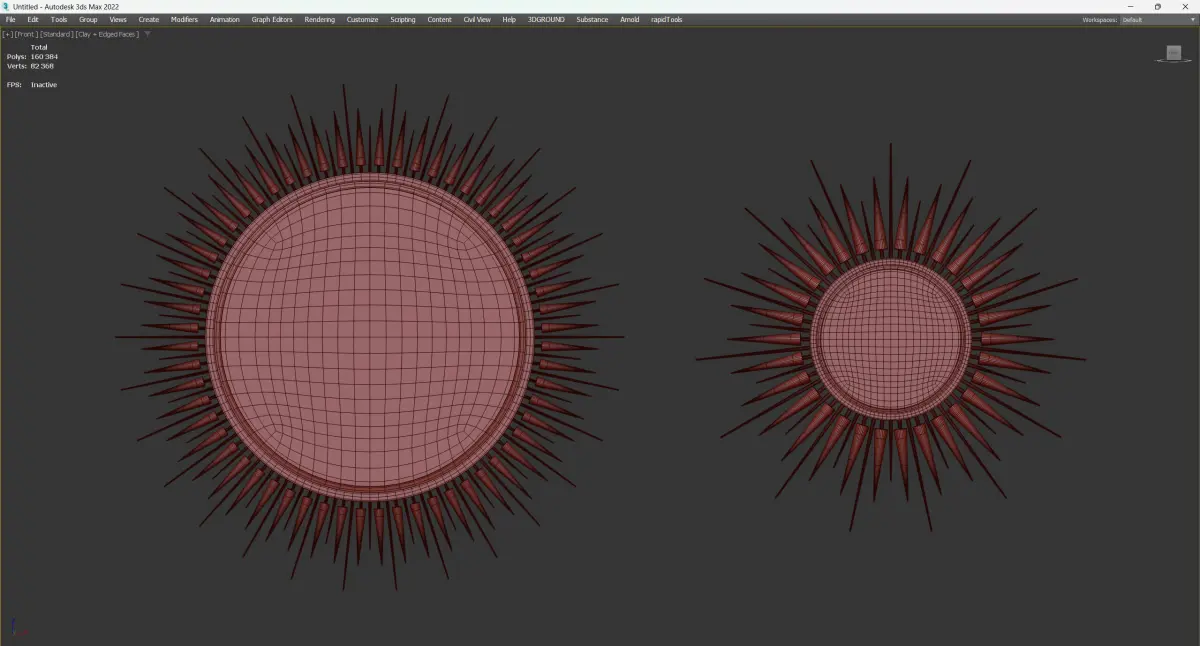Open the rapidTools menu
The height and width of the screenshot is (646, 1200).
point(666,19)
